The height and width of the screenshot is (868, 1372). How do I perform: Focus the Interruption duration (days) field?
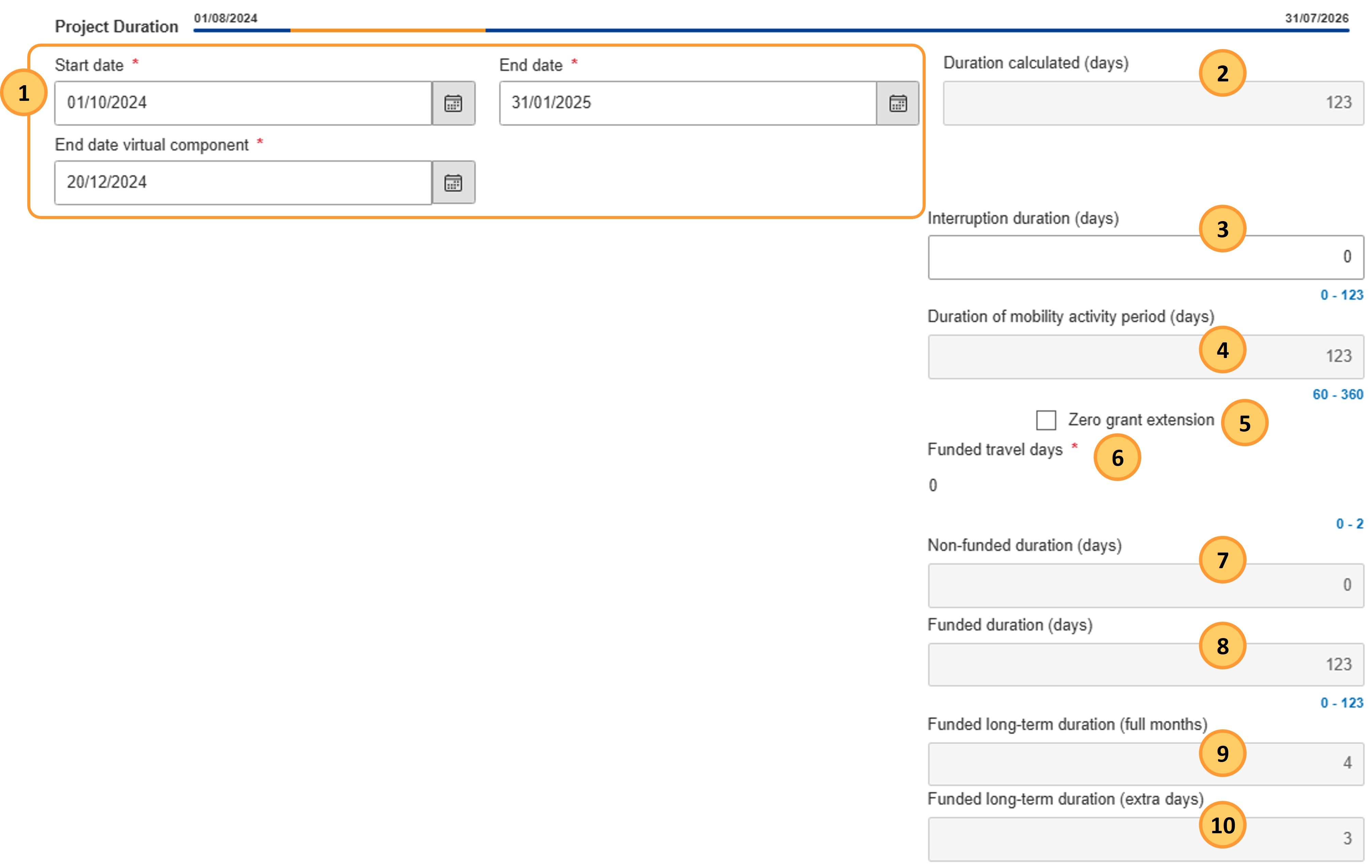point(1146,258)
